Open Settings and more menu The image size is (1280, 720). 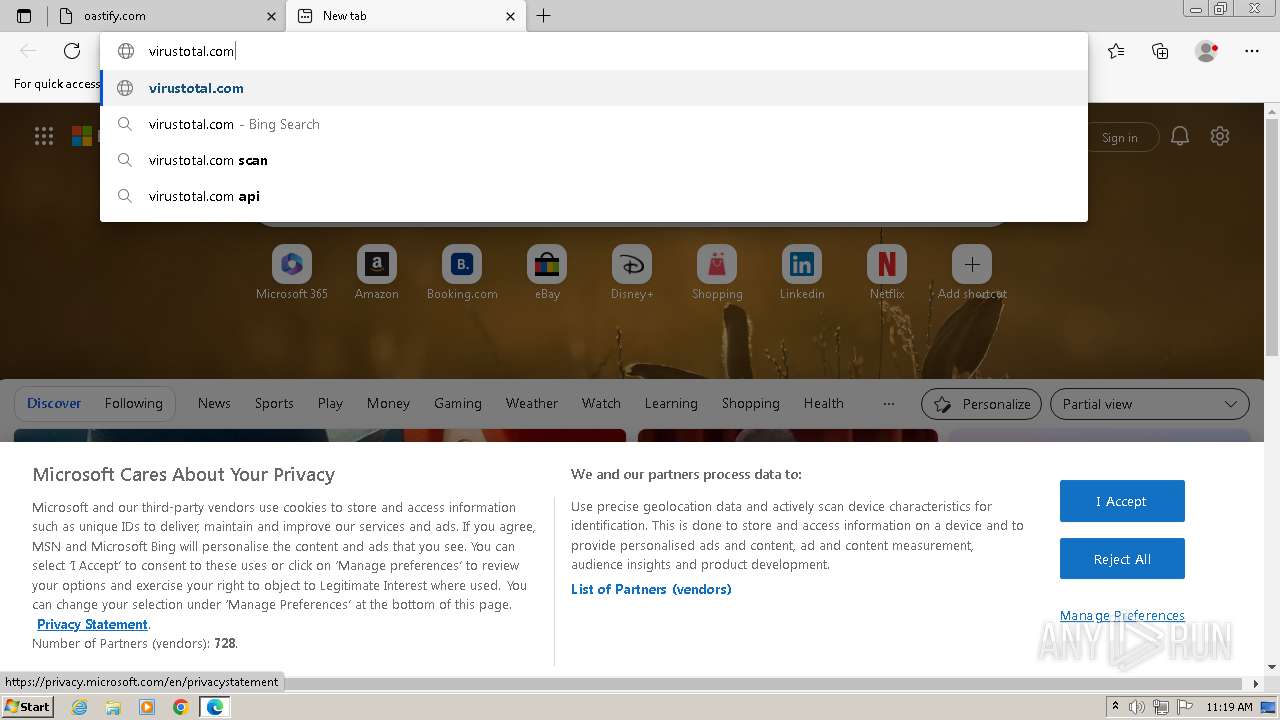coord(1252,51)
